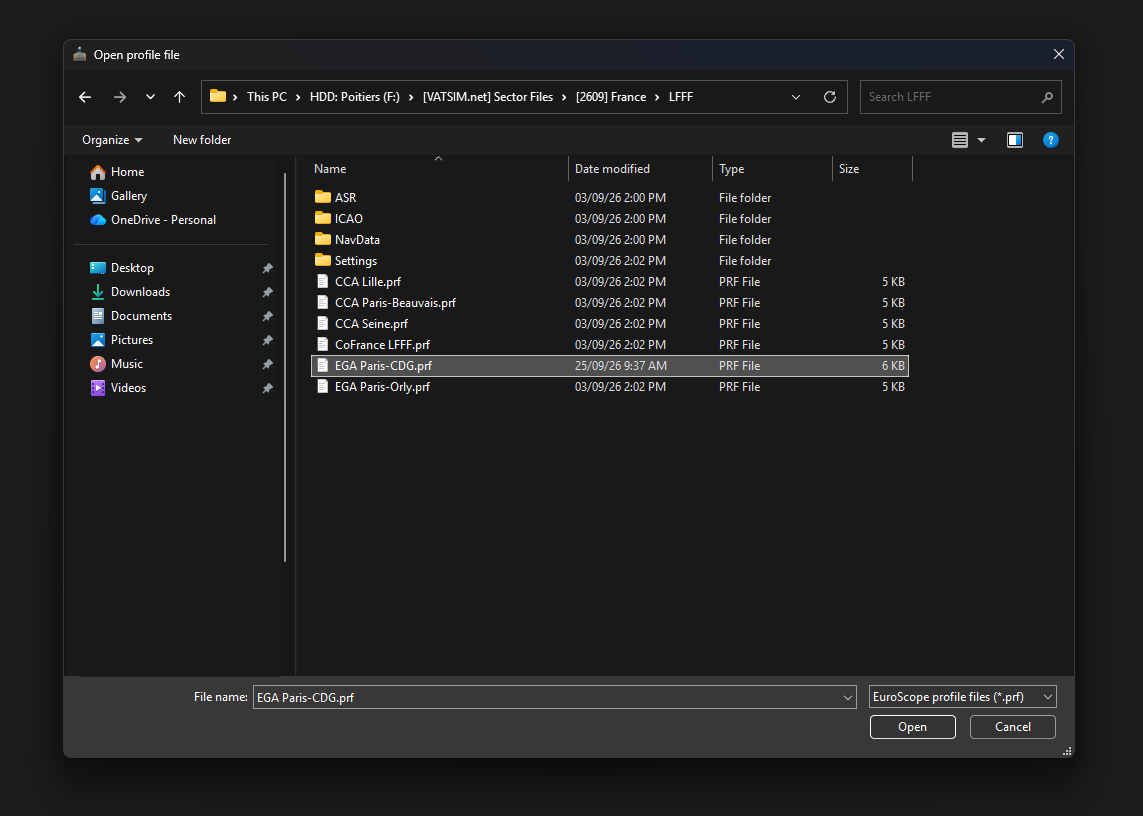Select the CCA Lille.prf file
Image resolution: width=1143 pixels, height=816 pixels.
(610, 282)
